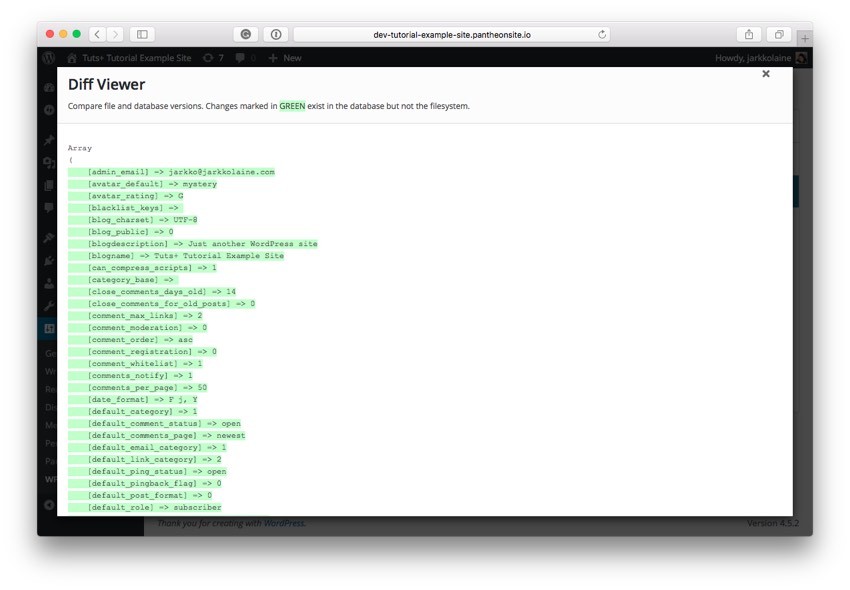
Task: Click the word Array in the diff
Action: click(x=80, y=148)
